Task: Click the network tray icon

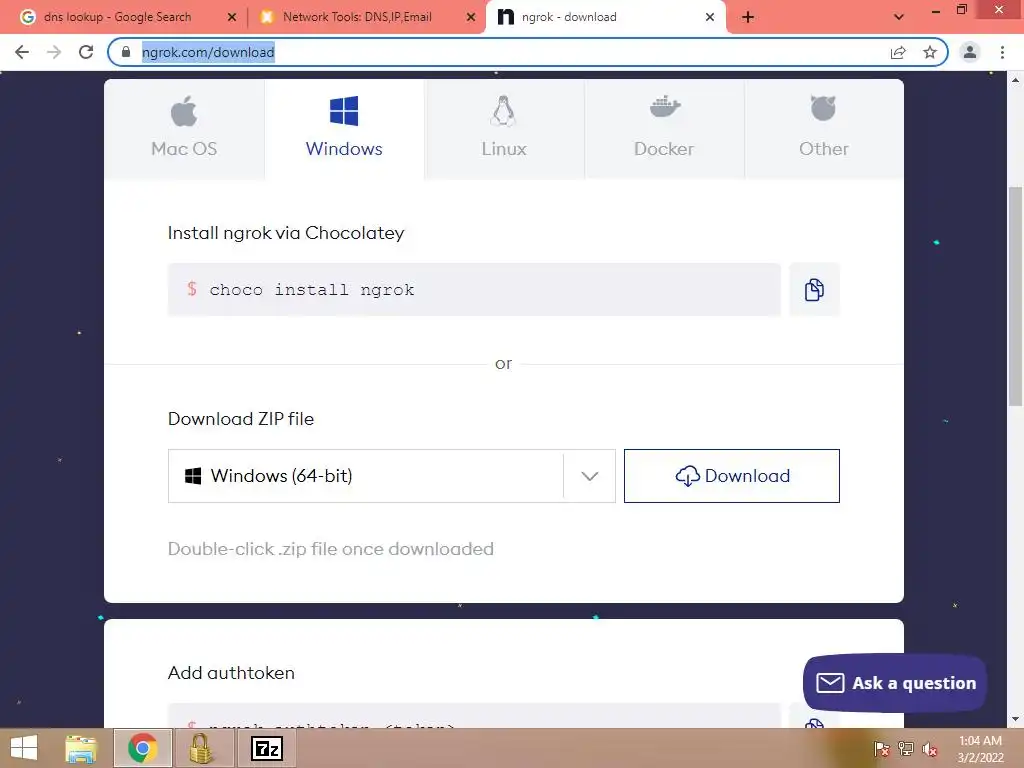Action: [x=906, y=749]
